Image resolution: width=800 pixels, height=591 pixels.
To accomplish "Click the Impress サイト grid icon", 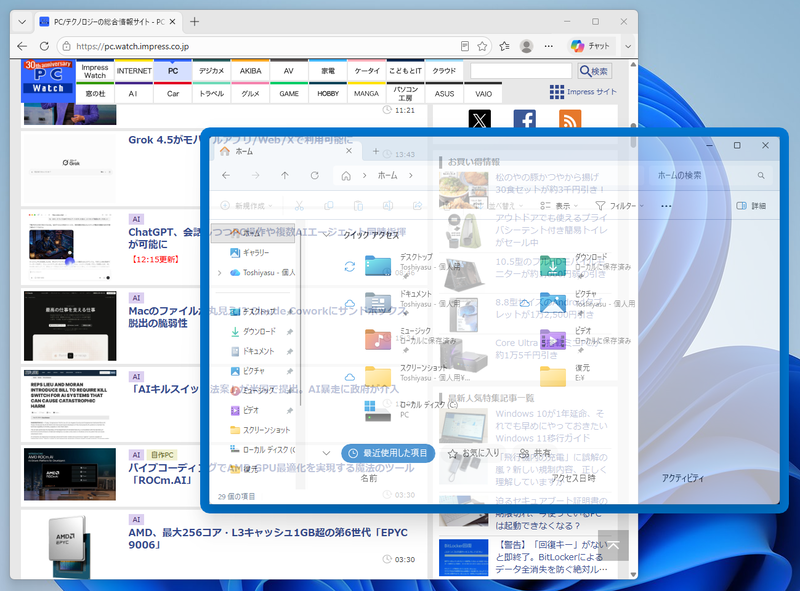I will (x=557, y=92).
